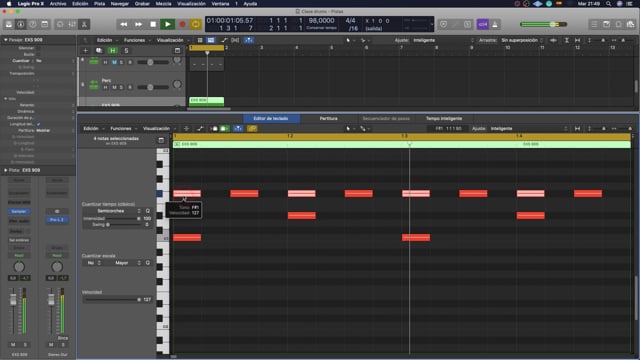Click the global solo S button

click(126, 51)
